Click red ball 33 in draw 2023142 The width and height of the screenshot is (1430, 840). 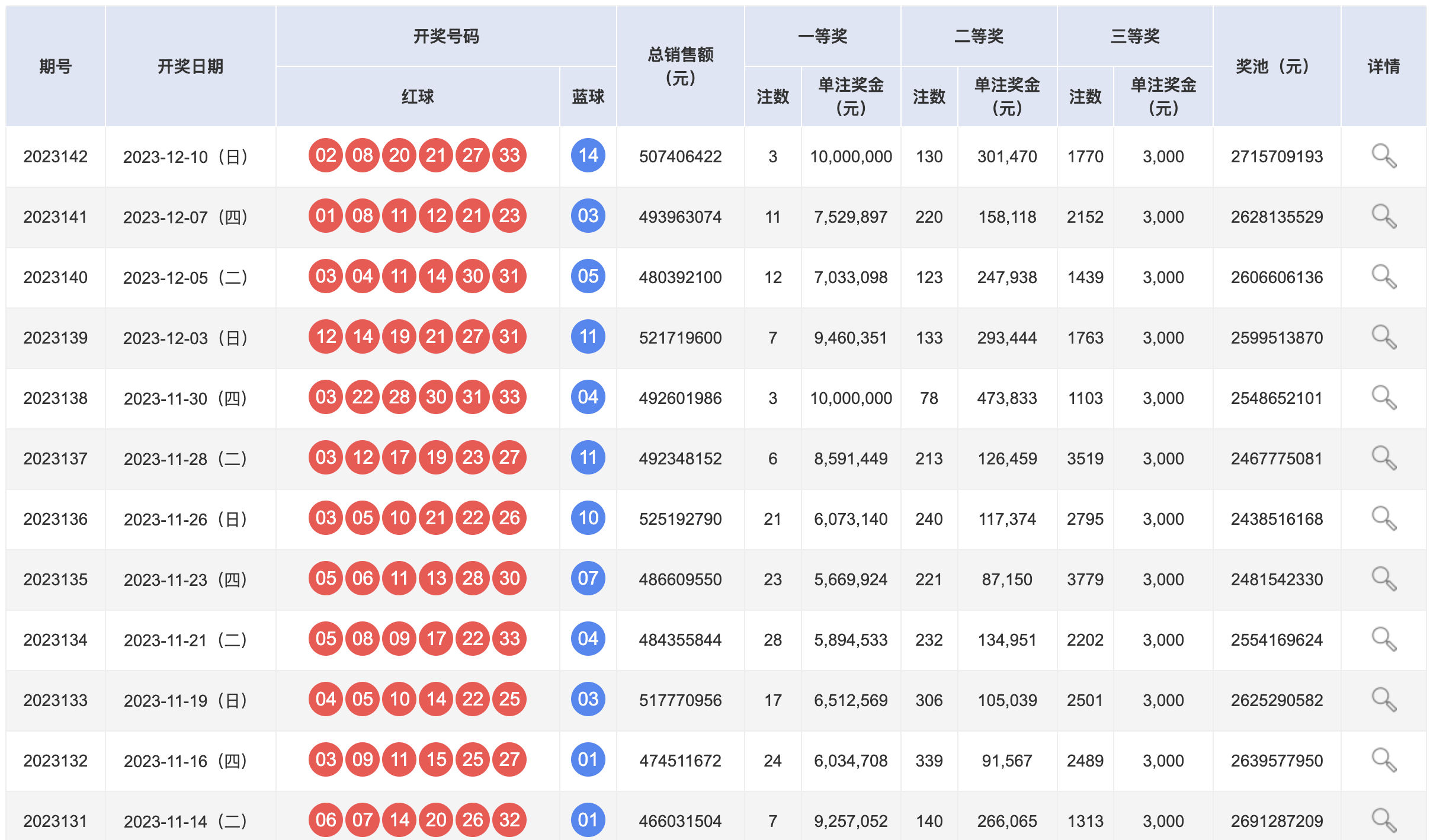pos(509,155)
